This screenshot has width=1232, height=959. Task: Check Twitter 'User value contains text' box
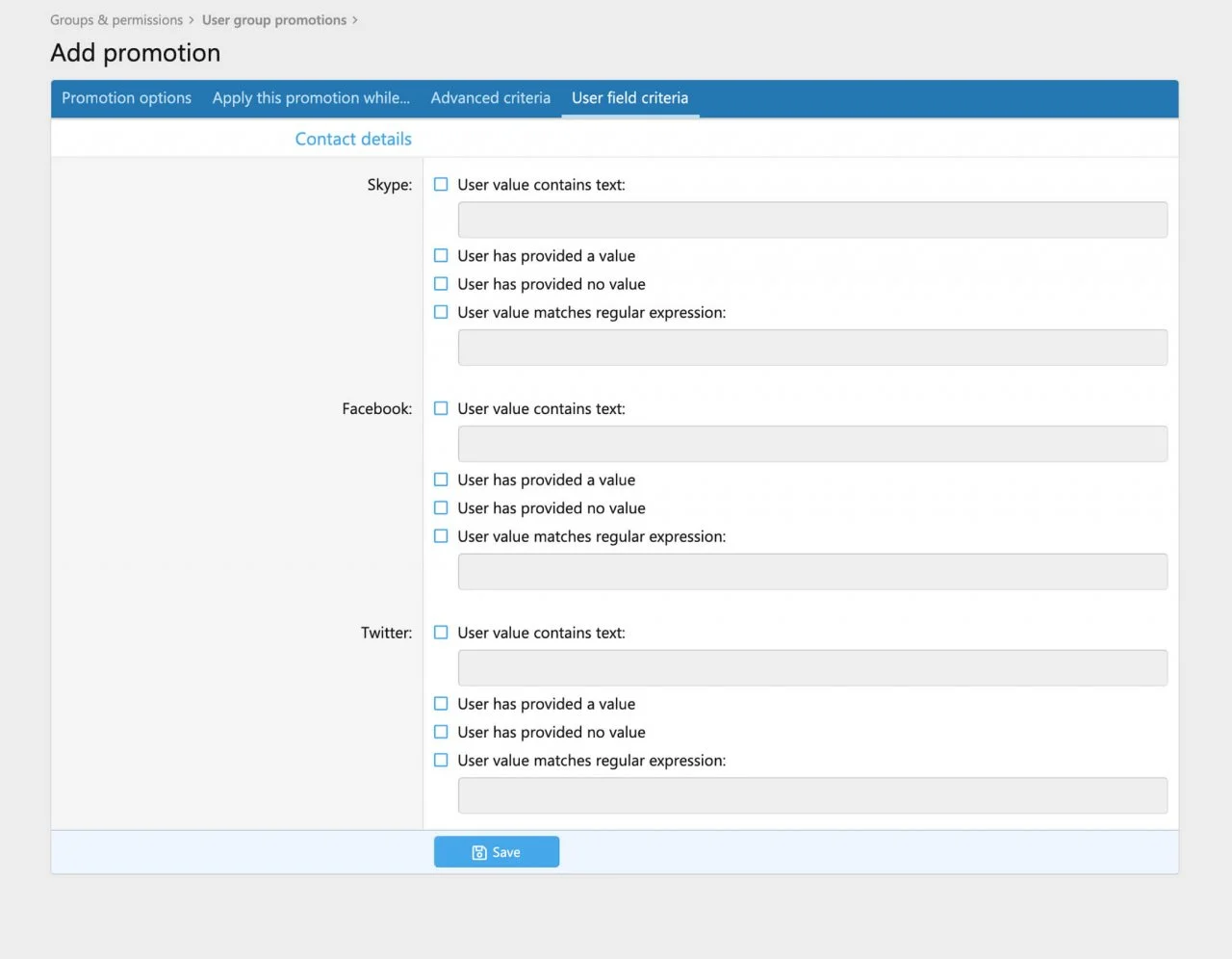coord(441,633)
